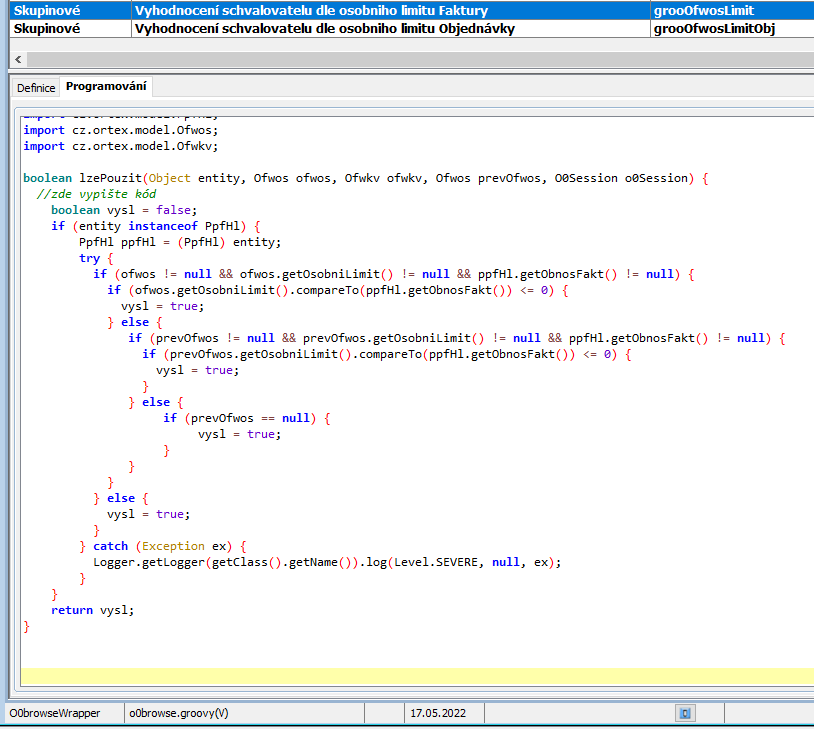Select the Programování tab
The image size is (814, 729).
click(x=106, y=87)
